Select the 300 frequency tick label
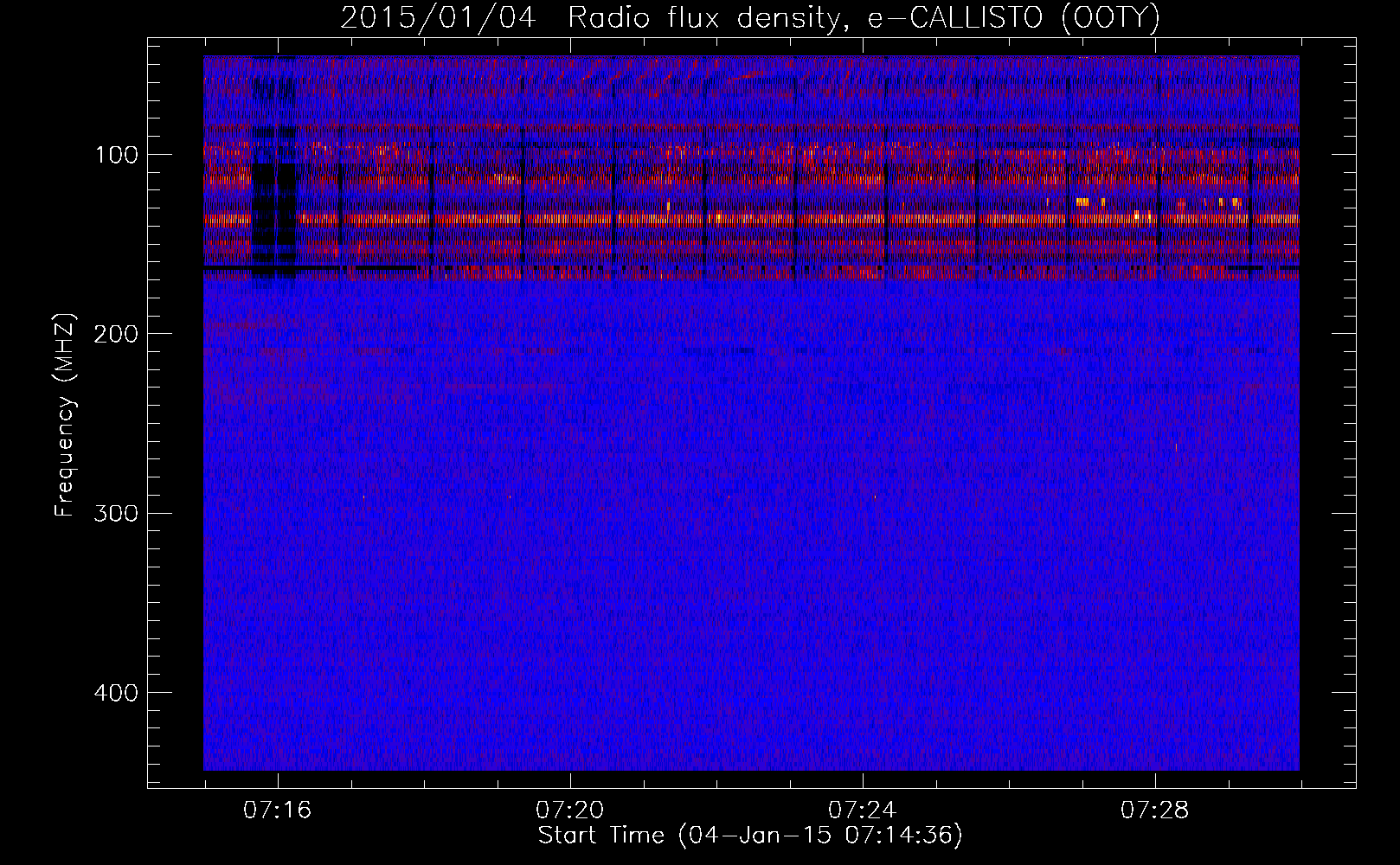The height and width of the screenshot is (865, 1400). click(116, 513)
